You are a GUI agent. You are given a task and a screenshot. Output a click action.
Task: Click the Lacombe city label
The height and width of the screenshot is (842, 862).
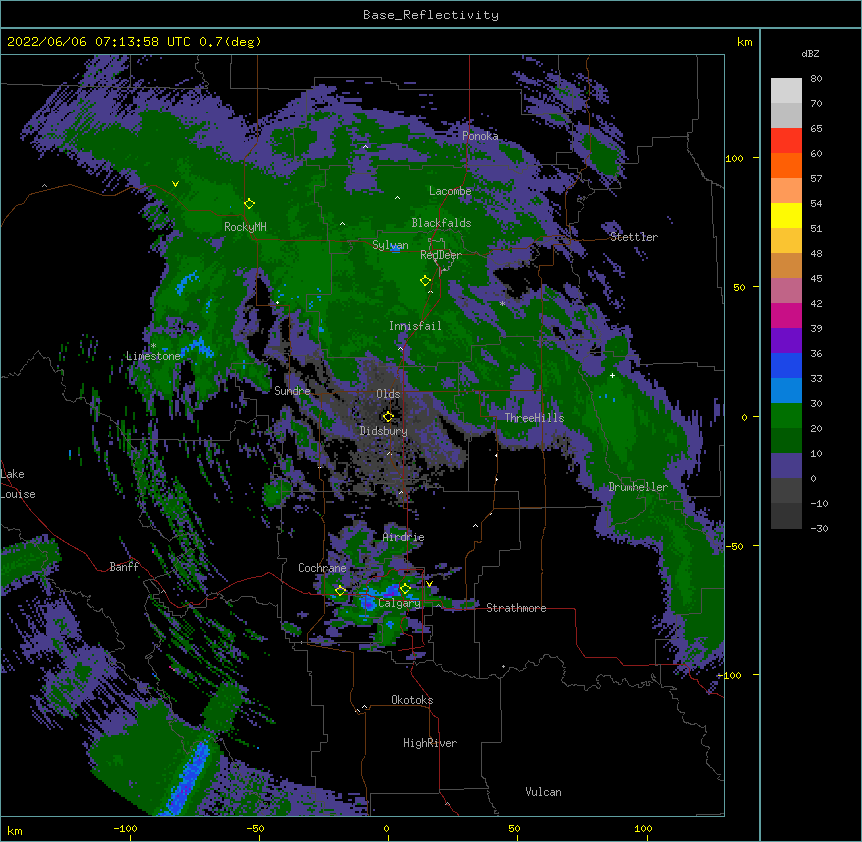pyautogui.click(x=450, y=191)
